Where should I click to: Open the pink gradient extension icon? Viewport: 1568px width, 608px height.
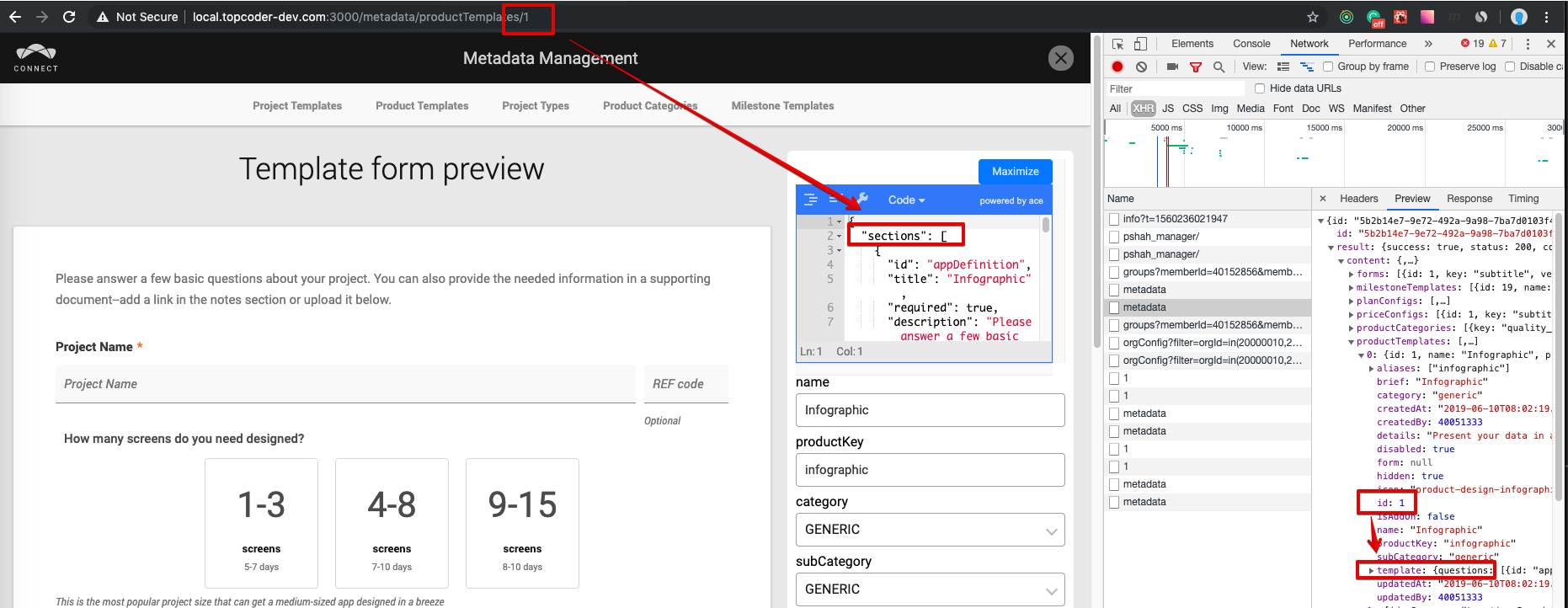[1427, 17]
